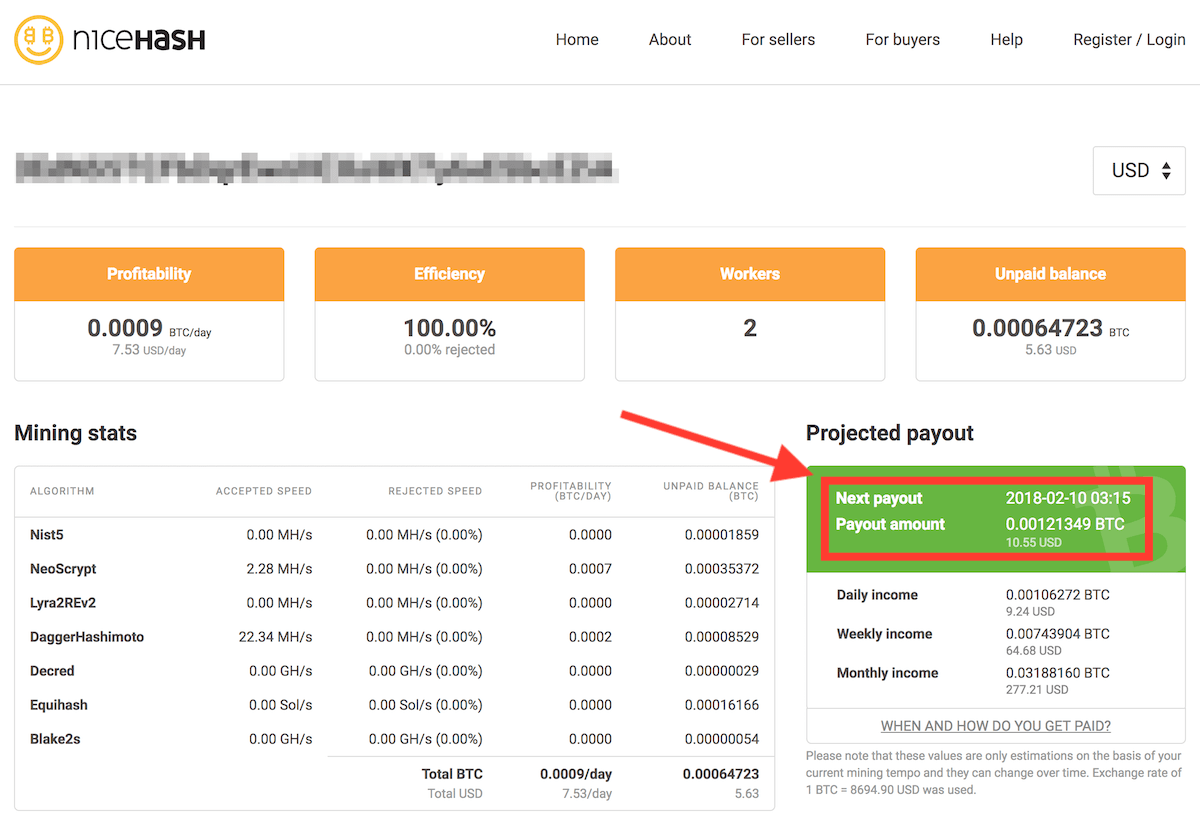
Task: Go to the About page
Action: pyautogui.click(x=670, y=40)
